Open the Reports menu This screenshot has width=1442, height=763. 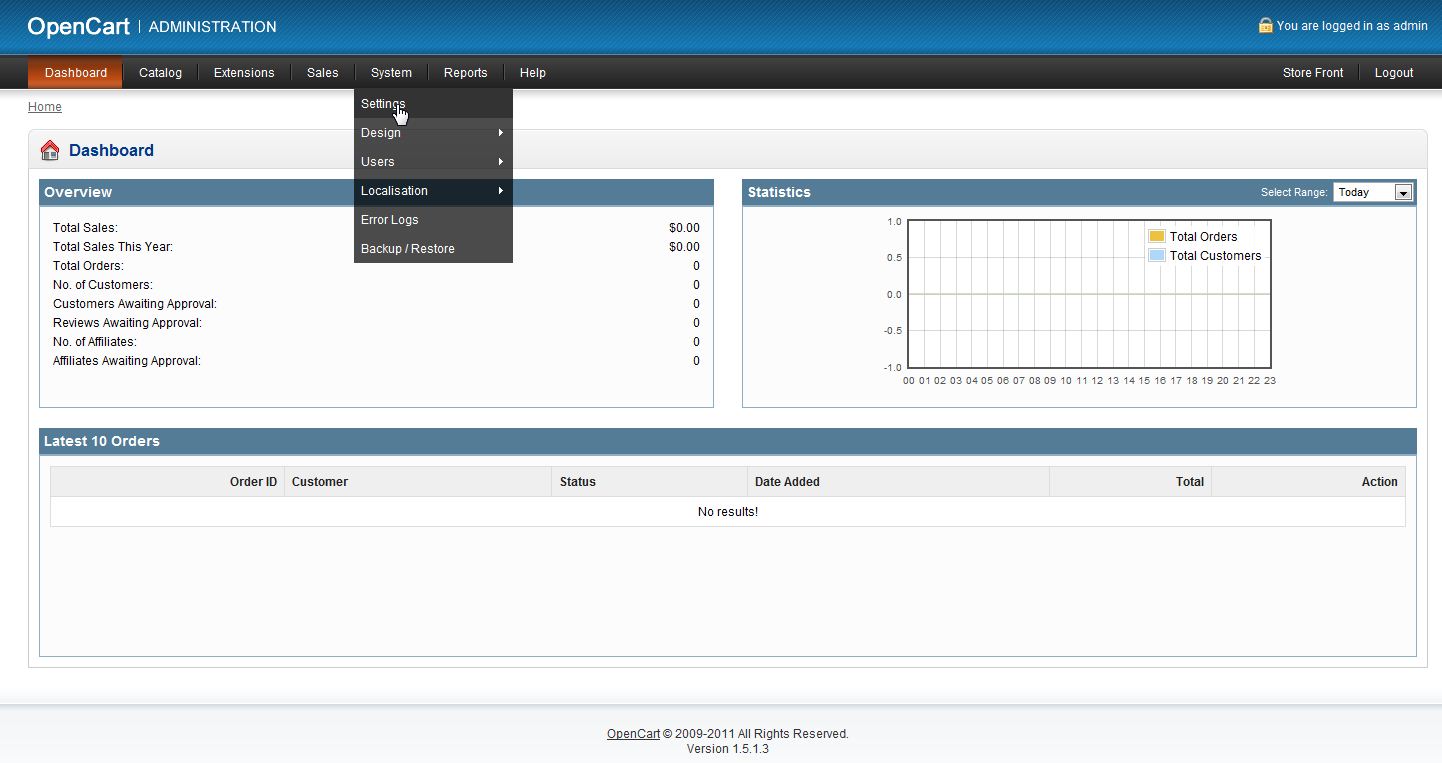(465, 73)
